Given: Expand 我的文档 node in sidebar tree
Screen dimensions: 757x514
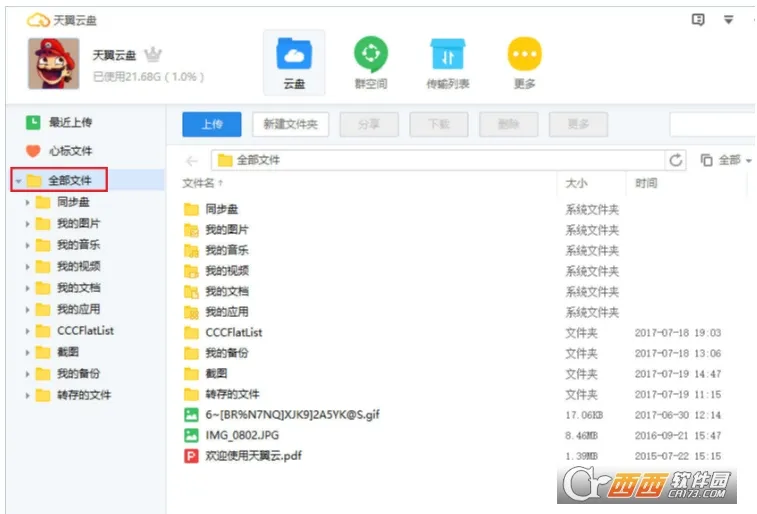Looking at the screenshot, I should click(x=28, y=288).
